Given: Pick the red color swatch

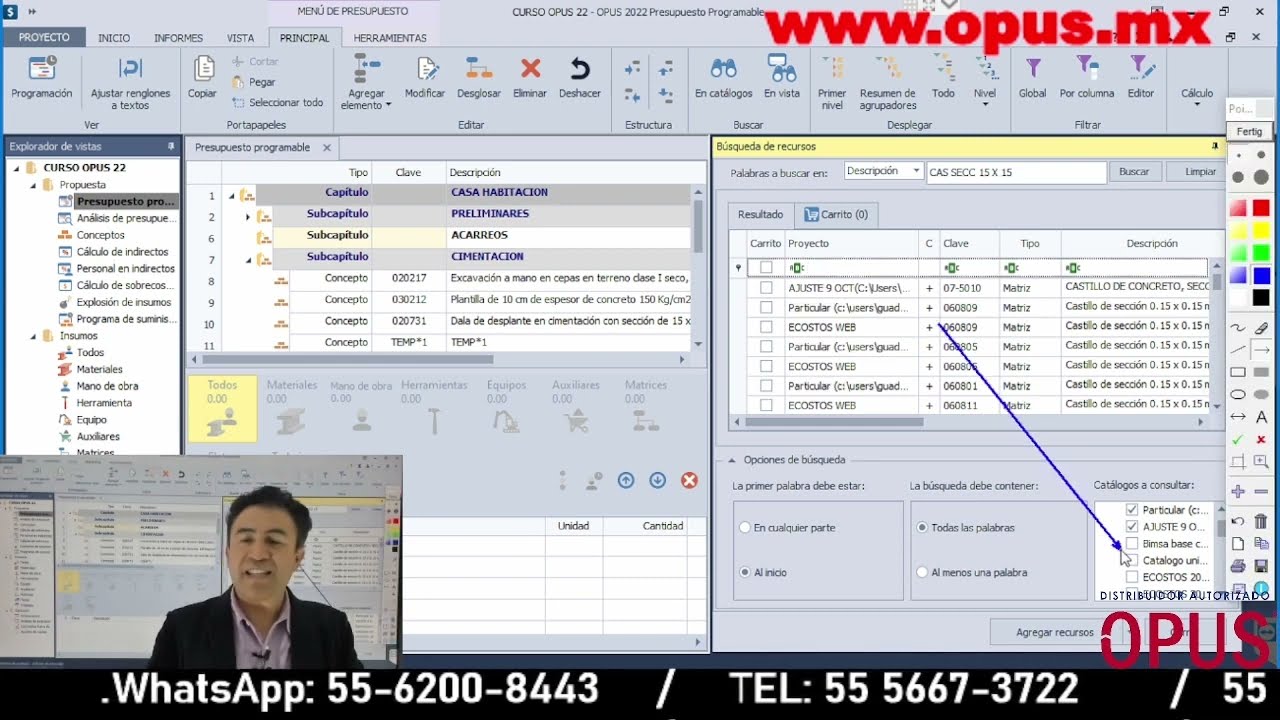Looking at the screenshot, I should click(x=1261, y=207).
